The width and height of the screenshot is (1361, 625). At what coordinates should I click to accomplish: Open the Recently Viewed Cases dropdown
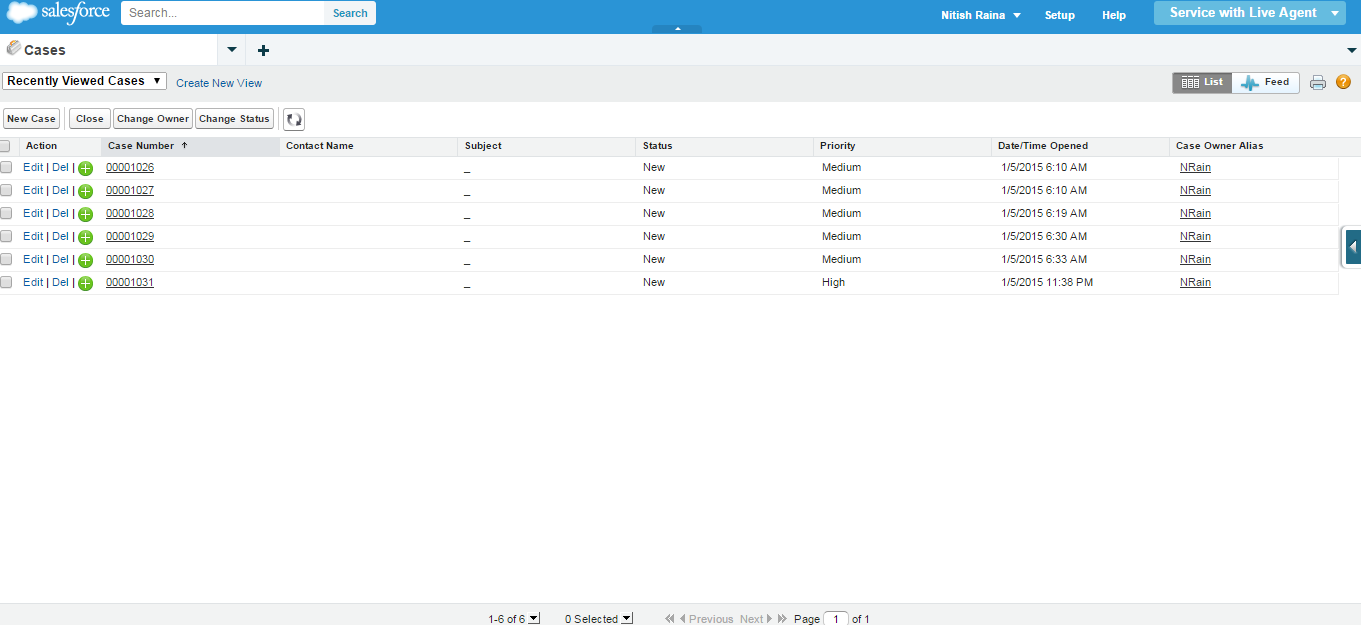tap(84, 81)
